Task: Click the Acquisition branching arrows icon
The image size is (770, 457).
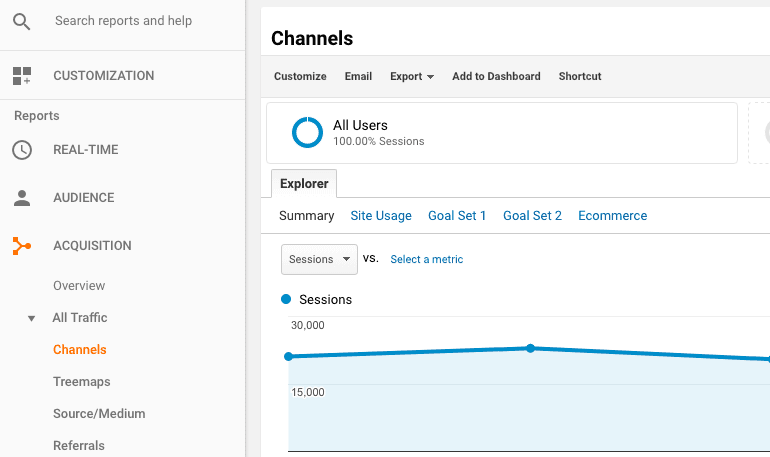Action: pyautogui.click(x=22, y=246)
